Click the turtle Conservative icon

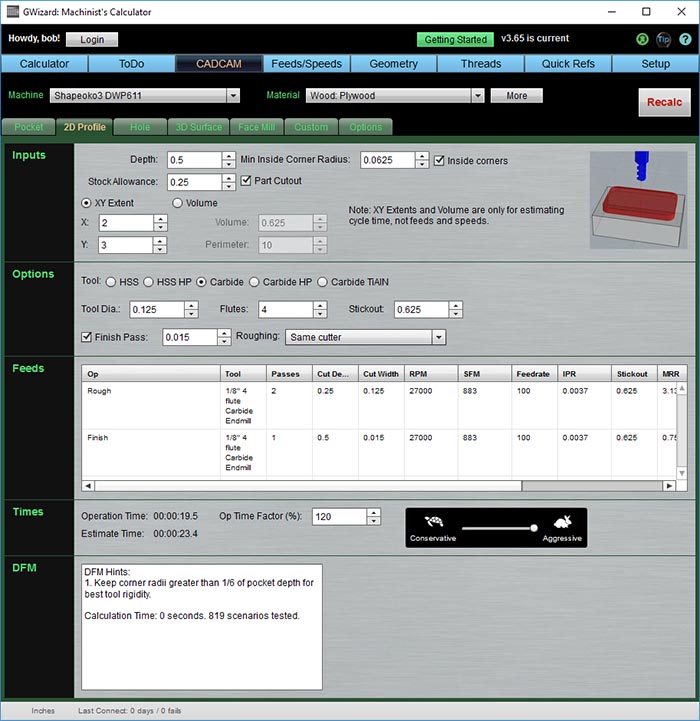(x=434, y=522)
